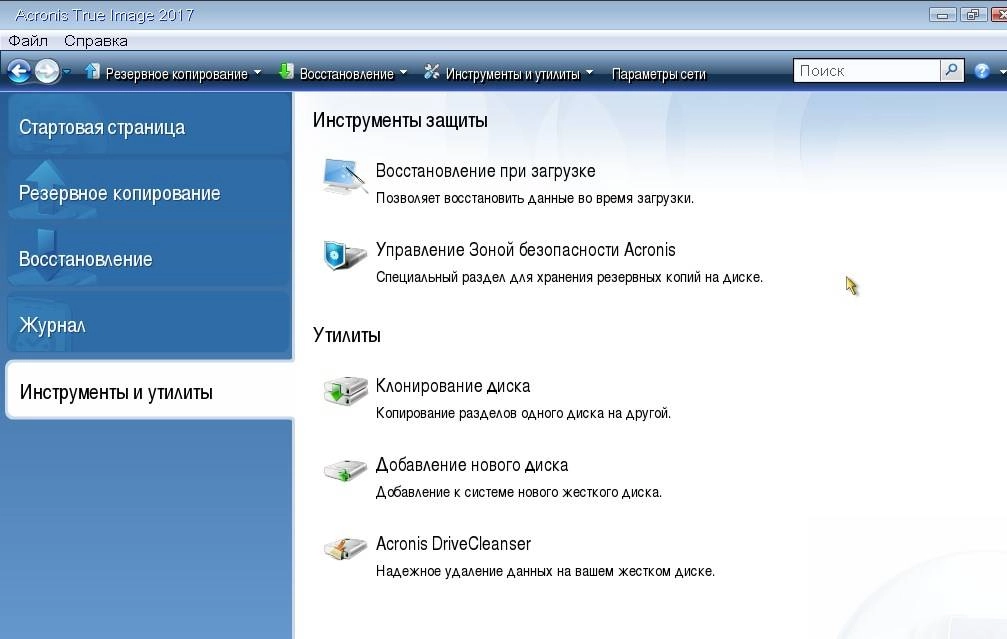Click the Acronis DriveCleanser brush icon
Screen dimensions: 1007x639
[345, 548]
